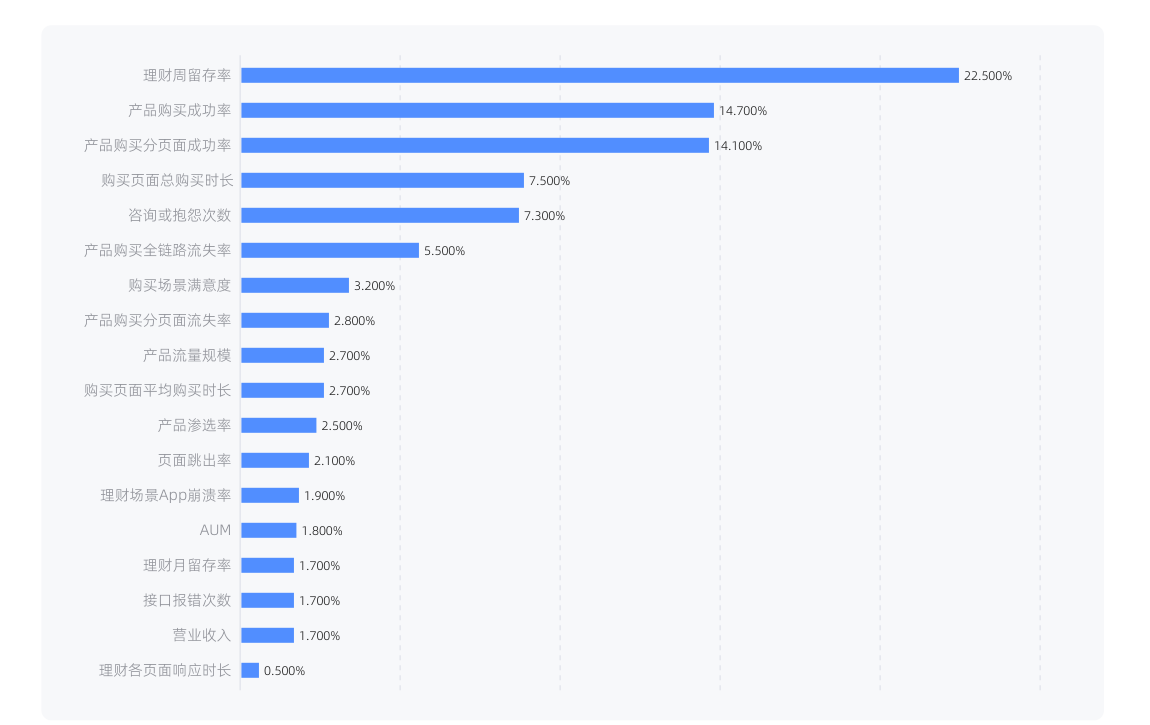Click the 咨询或抱怨次数 bar
1150x725 pixels.
point(380,216)
